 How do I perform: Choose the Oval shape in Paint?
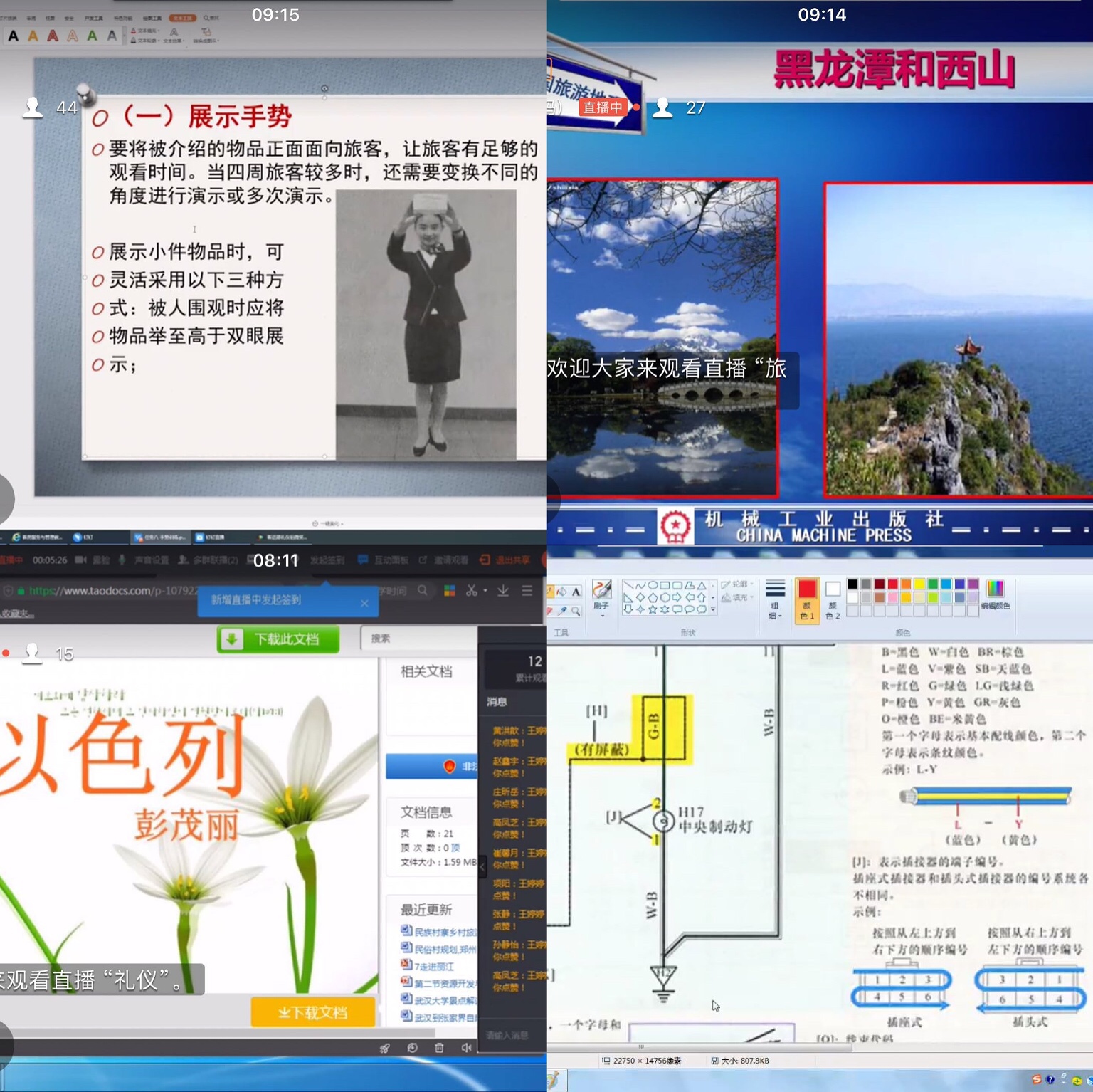[653, 586]
